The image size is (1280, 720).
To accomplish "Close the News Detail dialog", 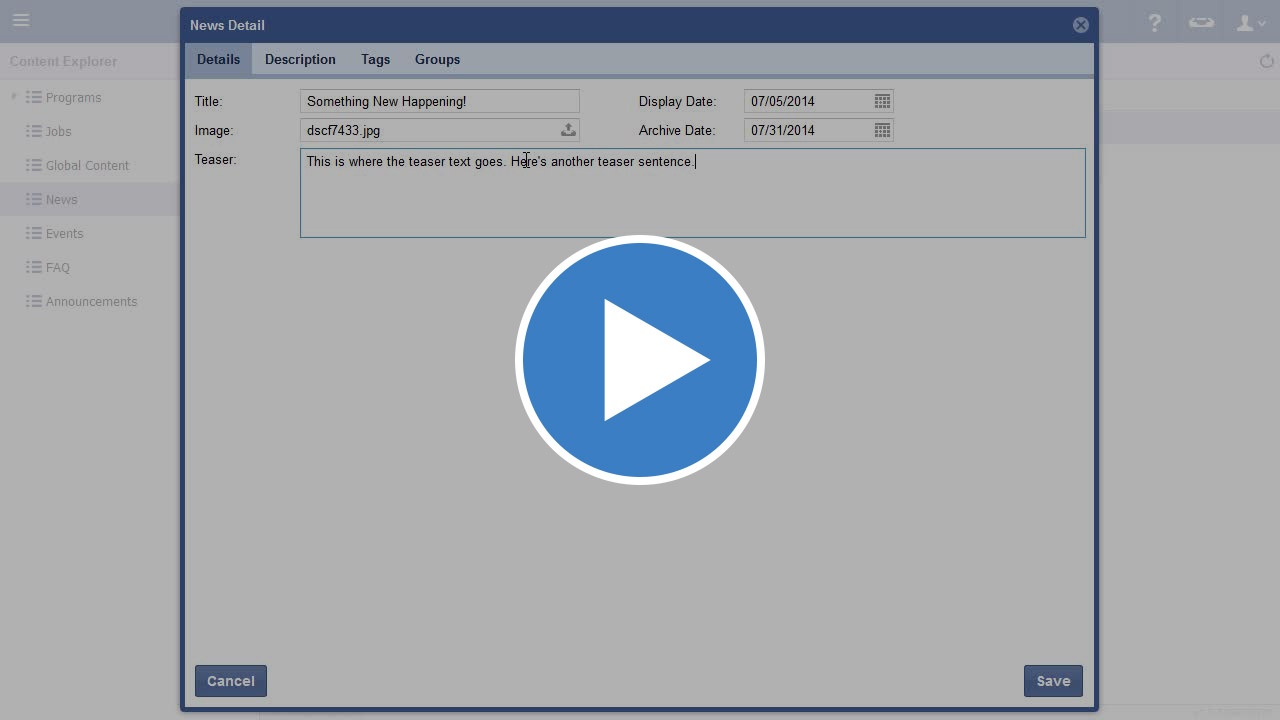I will coord(1080,25).
